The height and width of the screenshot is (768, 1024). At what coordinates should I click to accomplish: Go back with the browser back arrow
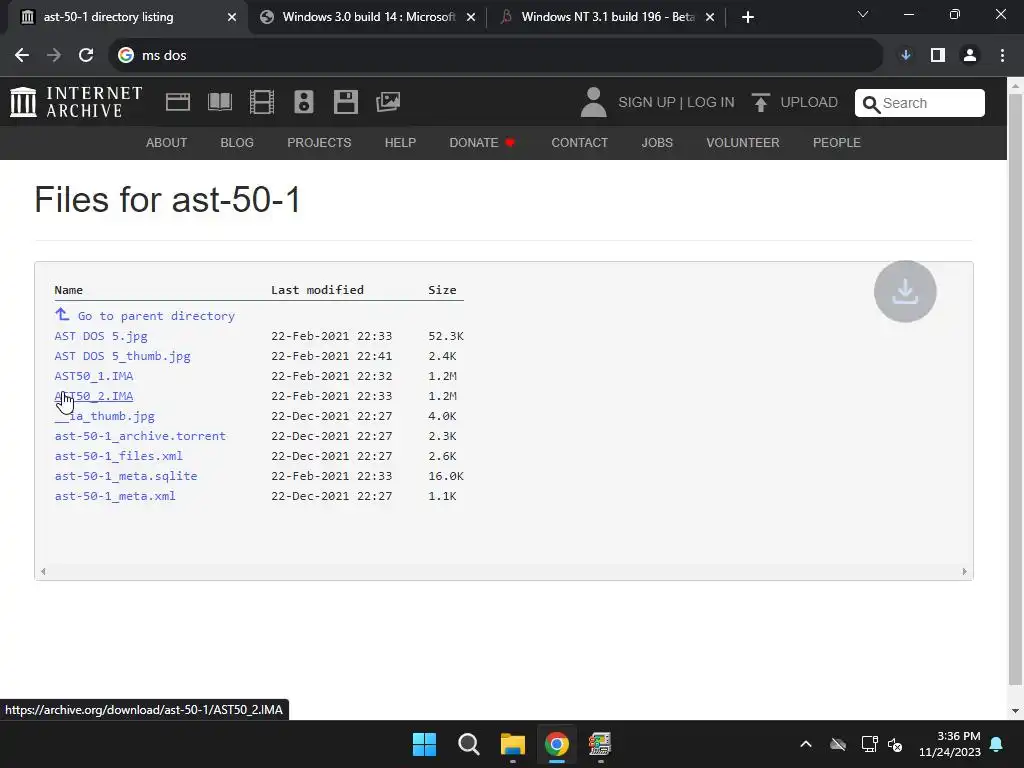[x=22, y=56]
